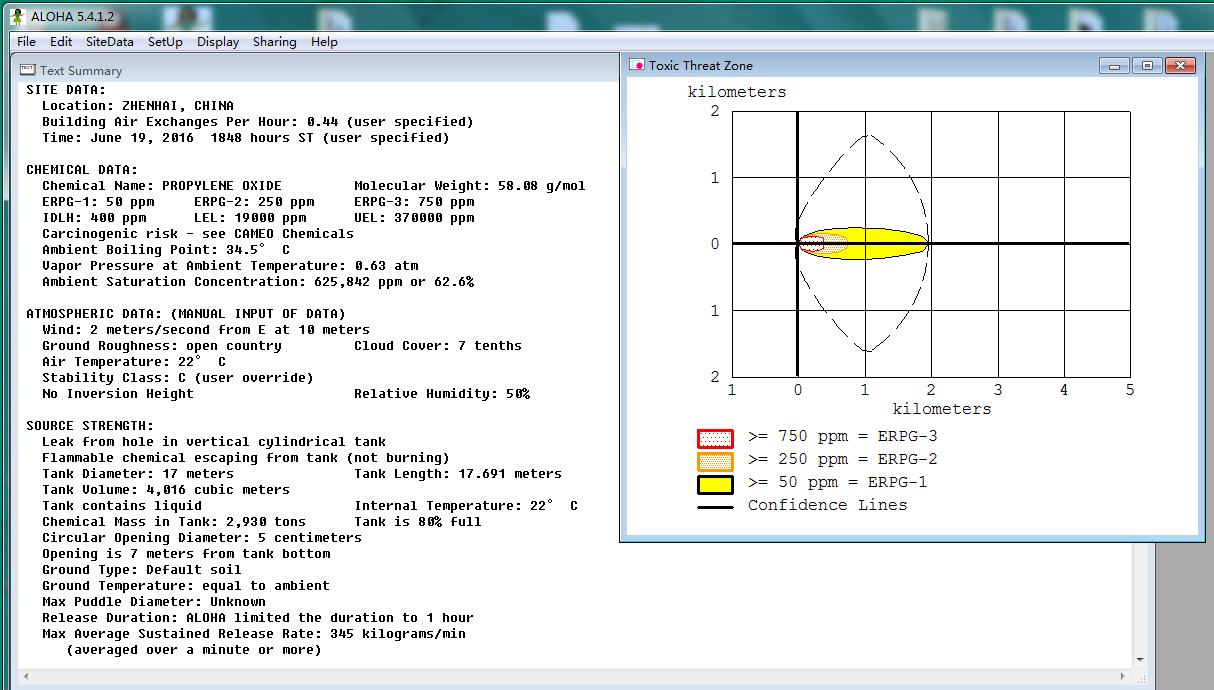Click 'Air Temperature: 22° C' line
Image resolution: width=1214 pixels, height=690 pixels.
134,362
